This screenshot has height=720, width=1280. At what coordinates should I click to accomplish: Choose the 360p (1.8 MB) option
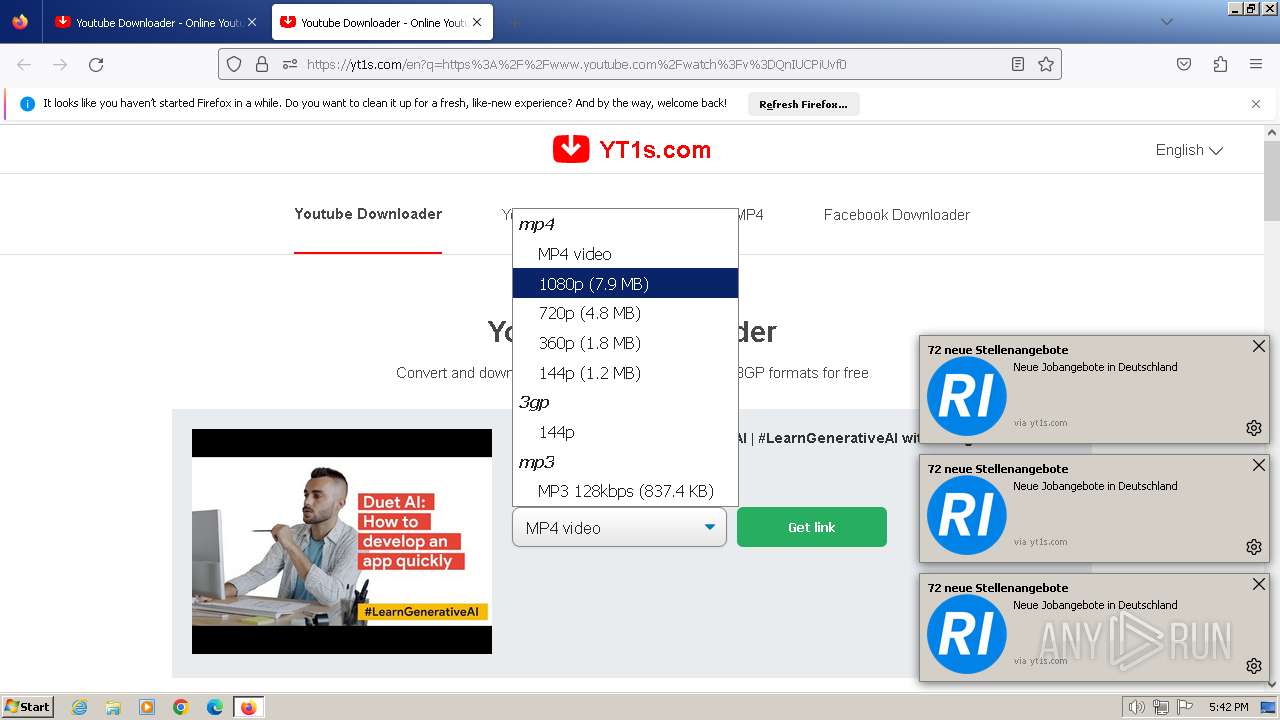625,343
